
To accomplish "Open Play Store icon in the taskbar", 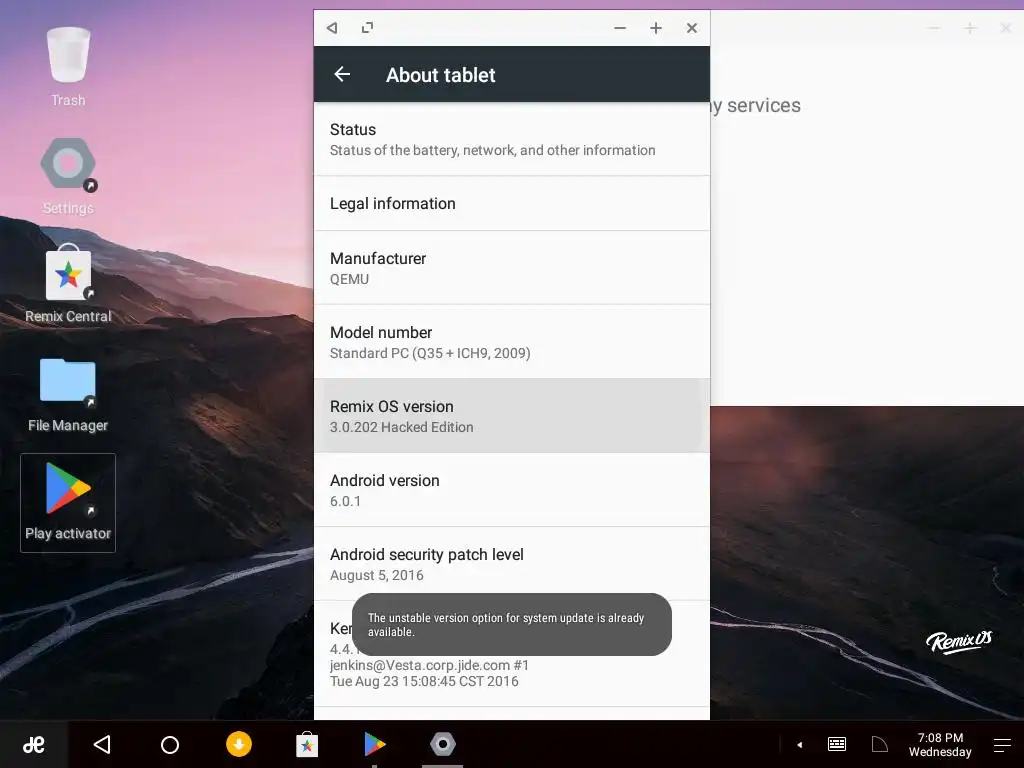I will tap(375, 744).
